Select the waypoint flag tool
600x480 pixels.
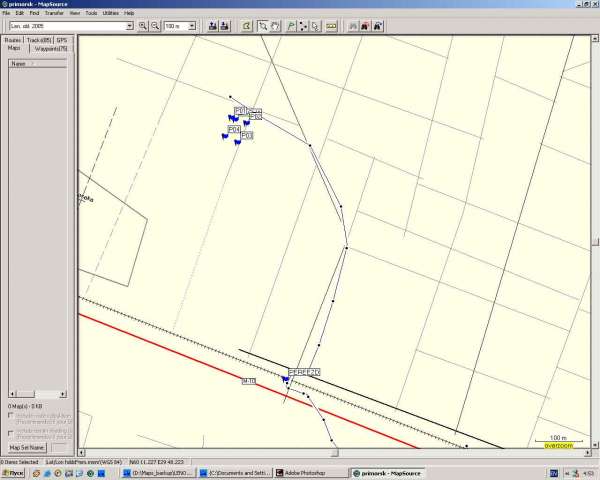[x=290, y=25]
